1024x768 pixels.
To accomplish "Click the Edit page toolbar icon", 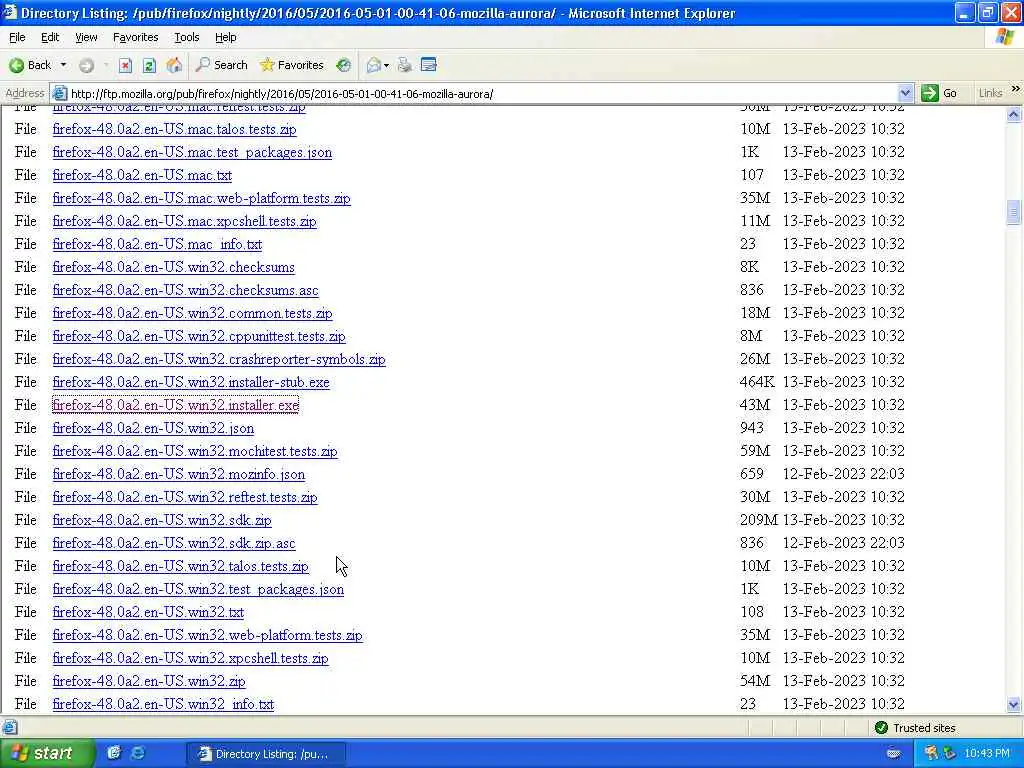I will (428, 65).
